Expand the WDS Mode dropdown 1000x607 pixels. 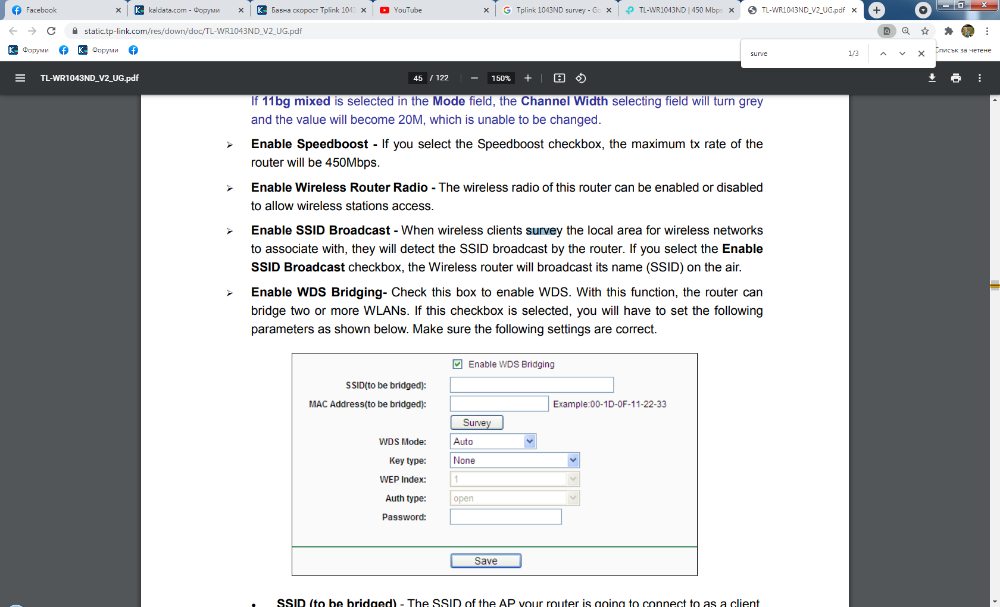click(x=493, y=441)
